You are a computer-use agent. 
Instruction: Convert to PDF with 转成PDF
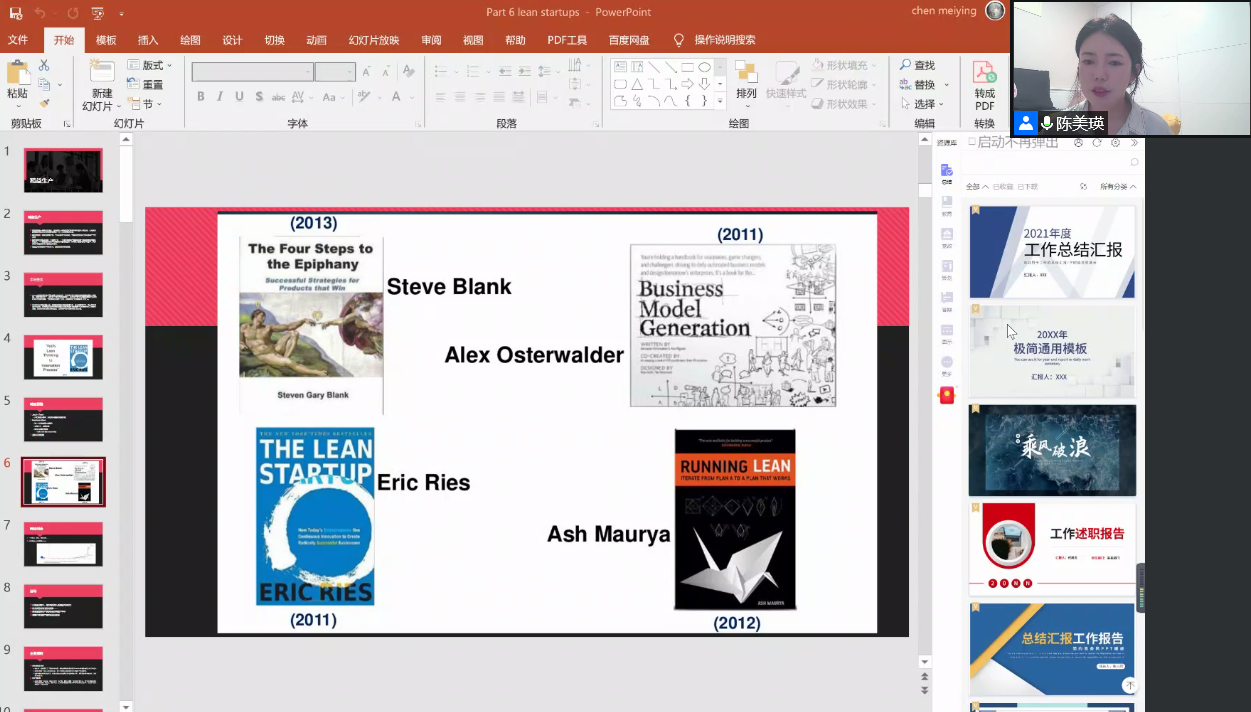(x=984, y=85)
